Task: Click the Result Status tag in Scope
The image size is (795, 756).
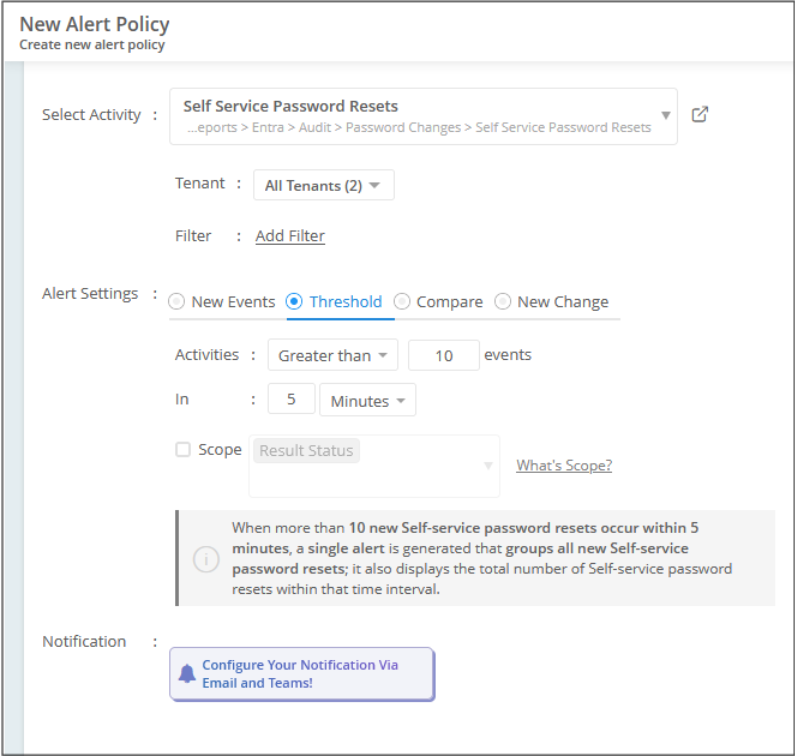Action: pyautogui.click(x=306, y=450)
